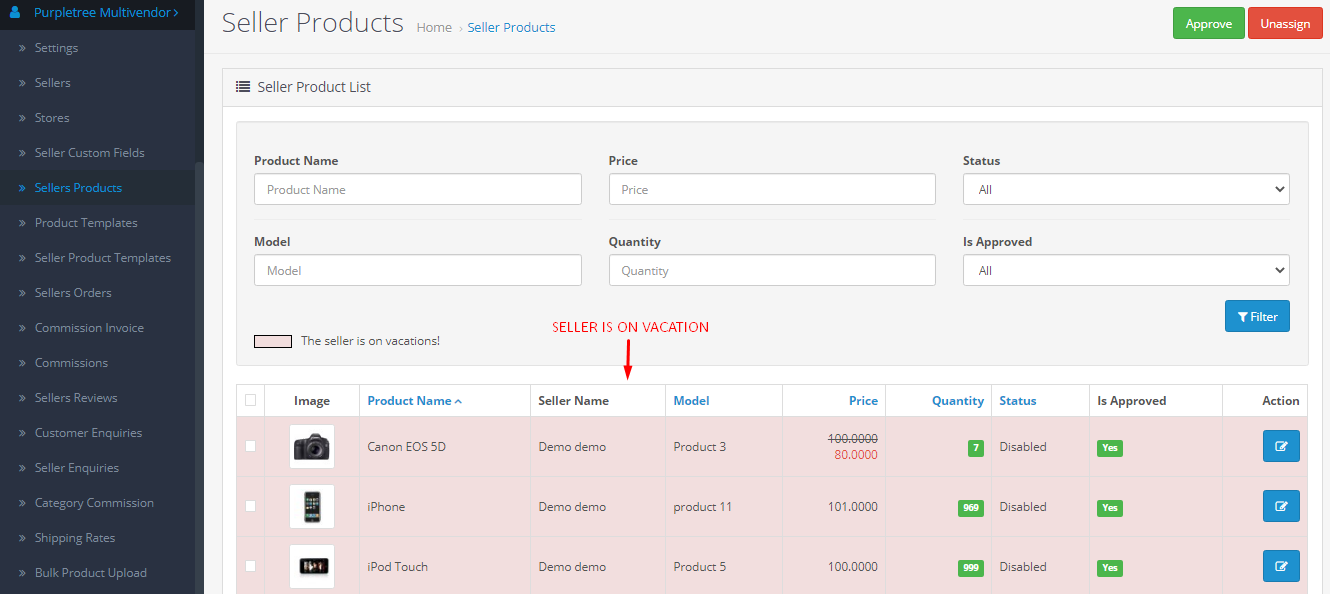Tick the checkbox for Canon EOS 5D
Screen dimensions: 1330x594
point(250,446)
